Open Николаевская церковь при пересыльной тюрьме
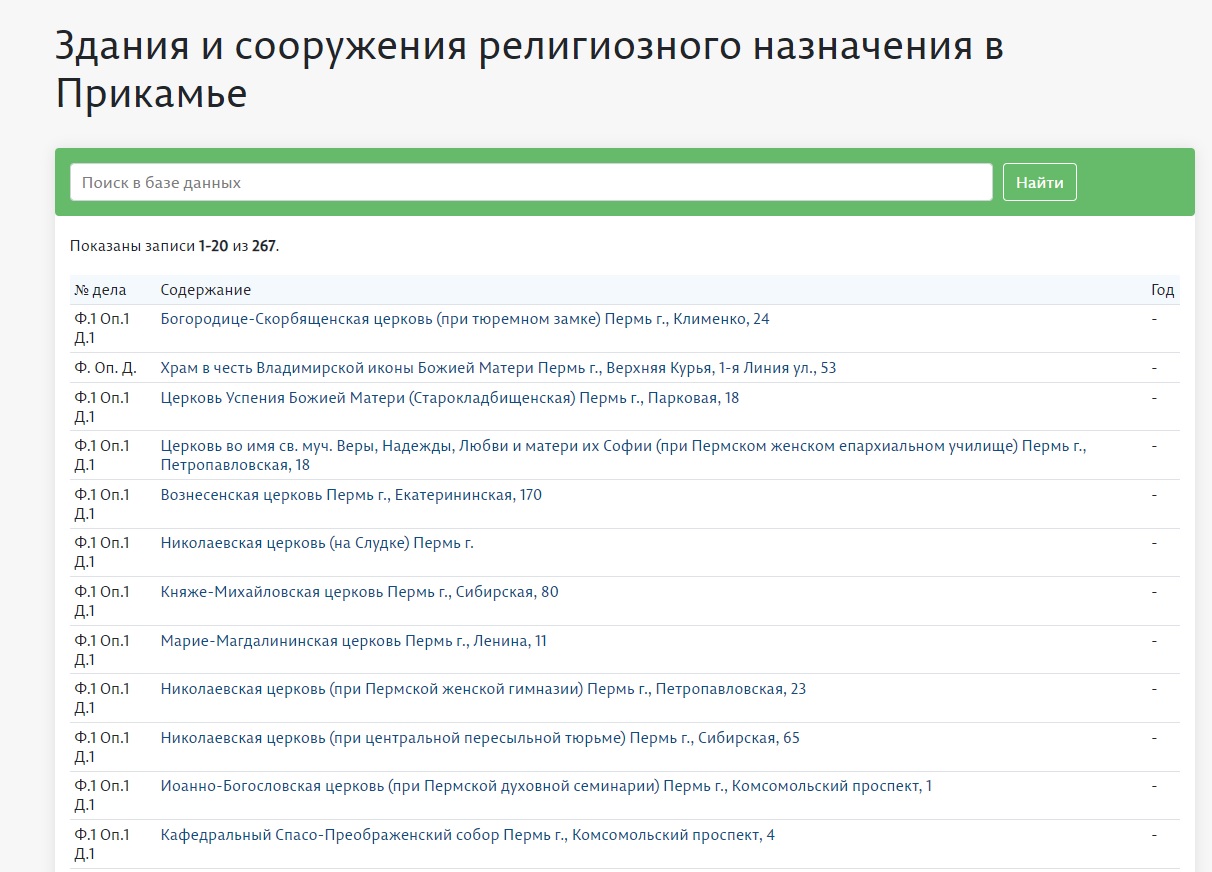 (479, 738)
